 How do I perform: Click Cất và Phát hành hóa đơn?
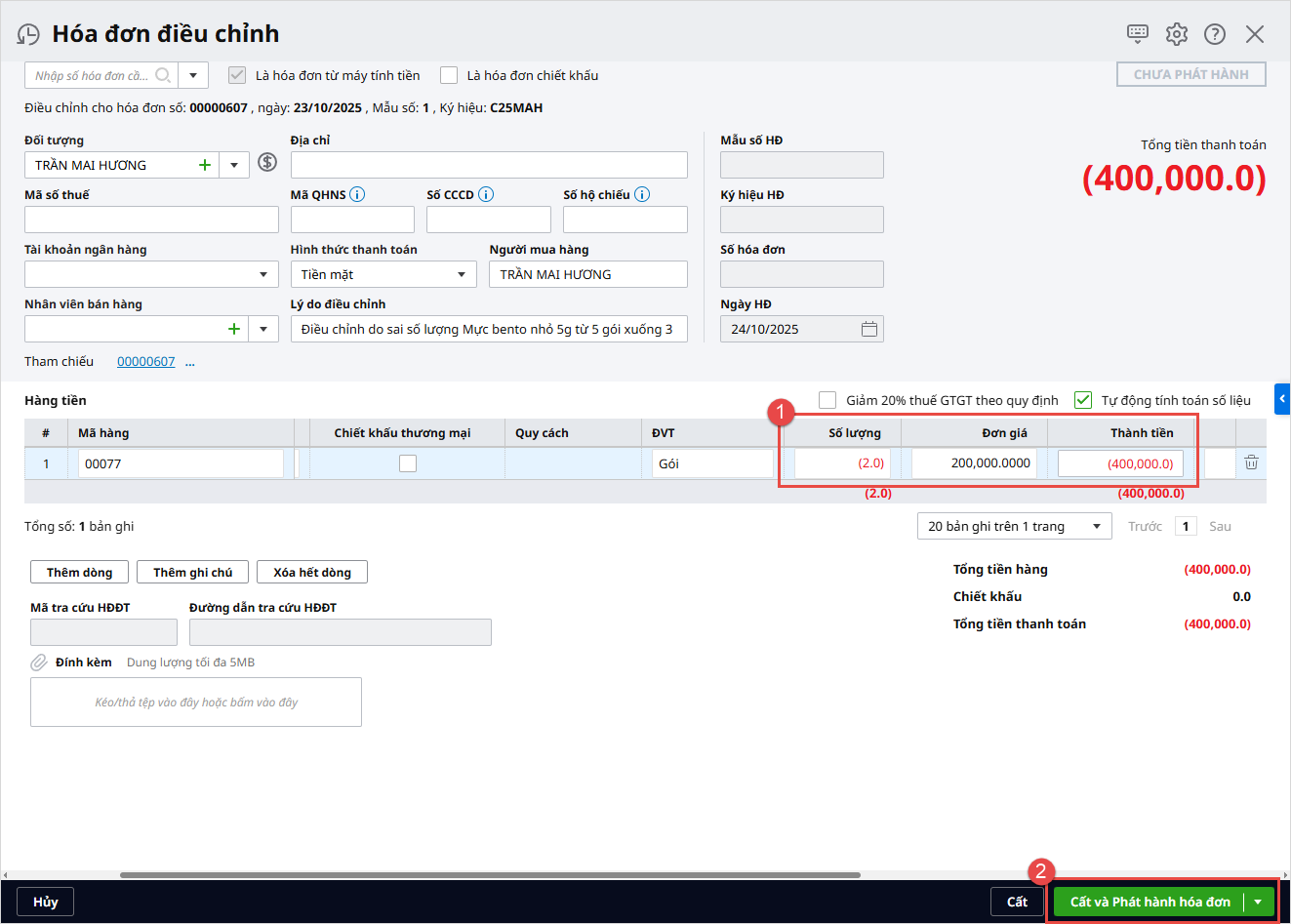(1150, 902)
